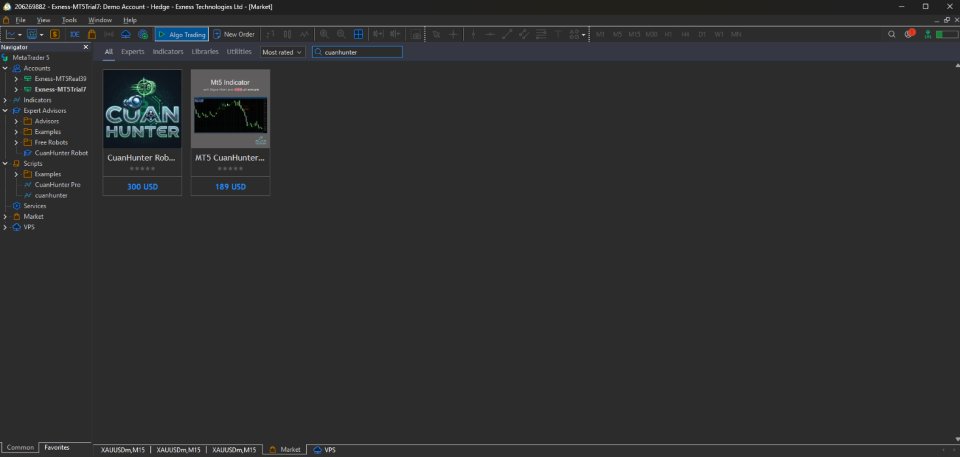Click the MetaTrader 5 root icon
This screenshot has width=960, height=457.
coord(6,58)
